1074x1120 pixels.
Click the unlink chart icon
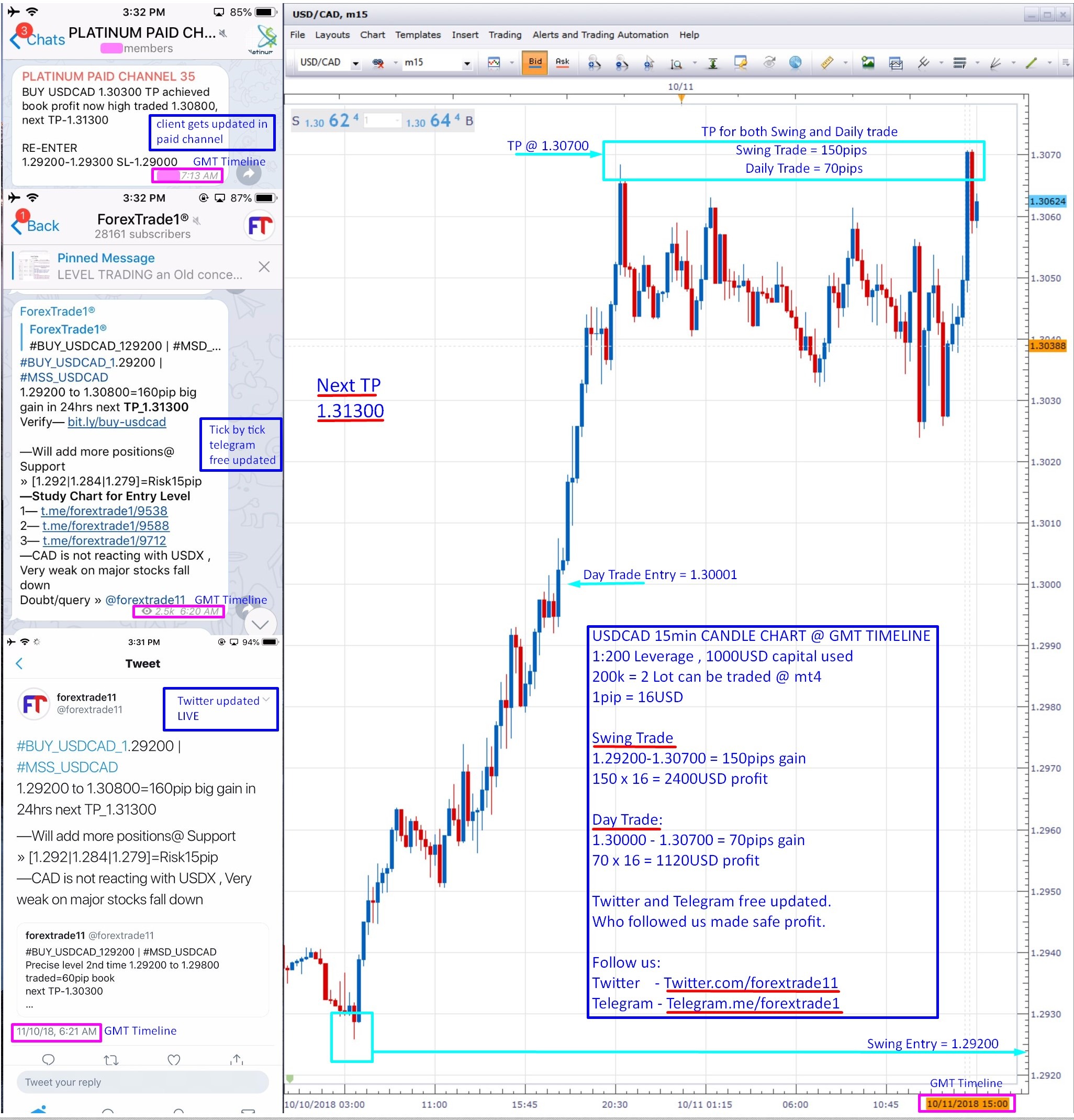click(378, 62)
